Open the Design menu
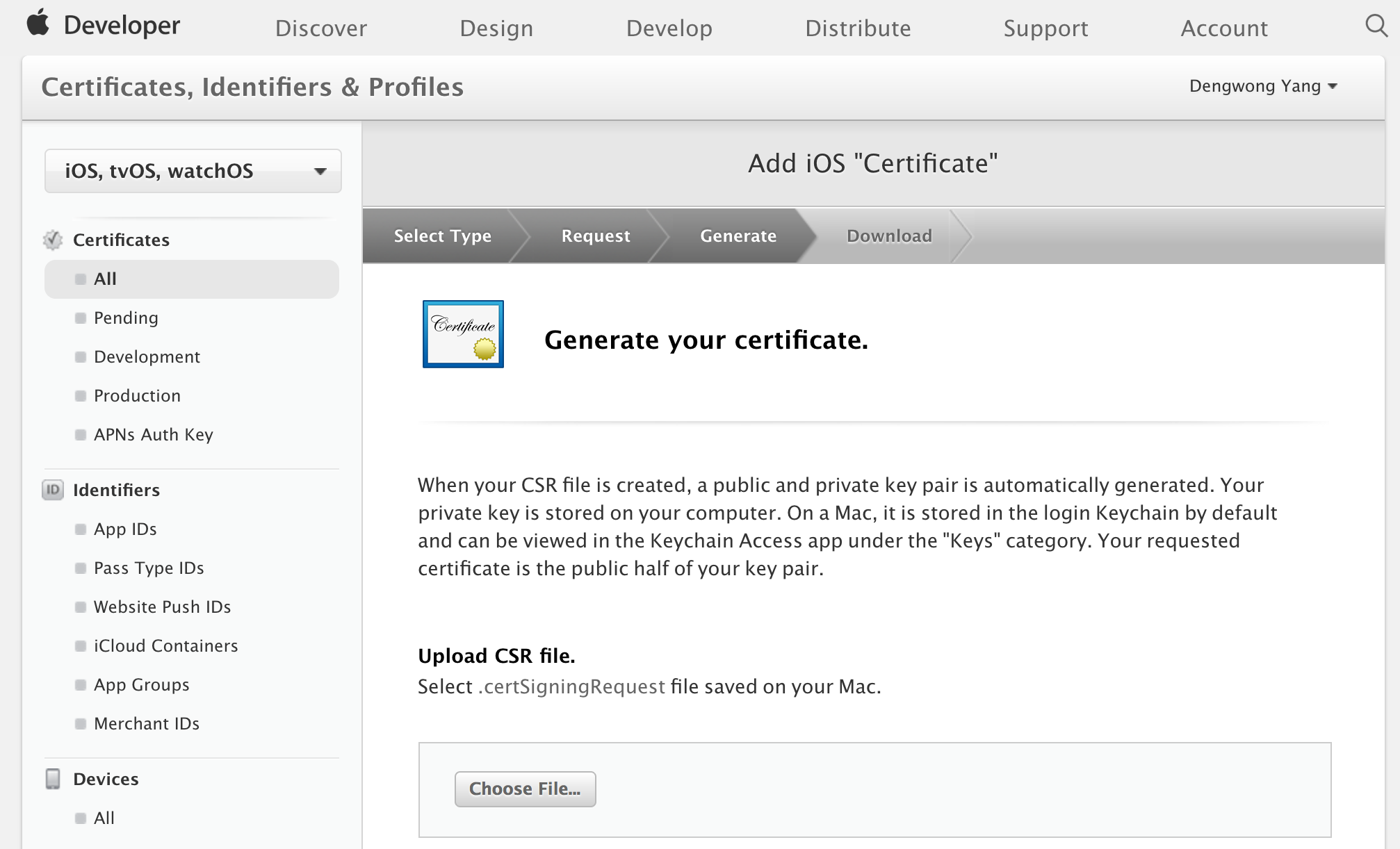The image size is (1400, 849). (496, 28)
